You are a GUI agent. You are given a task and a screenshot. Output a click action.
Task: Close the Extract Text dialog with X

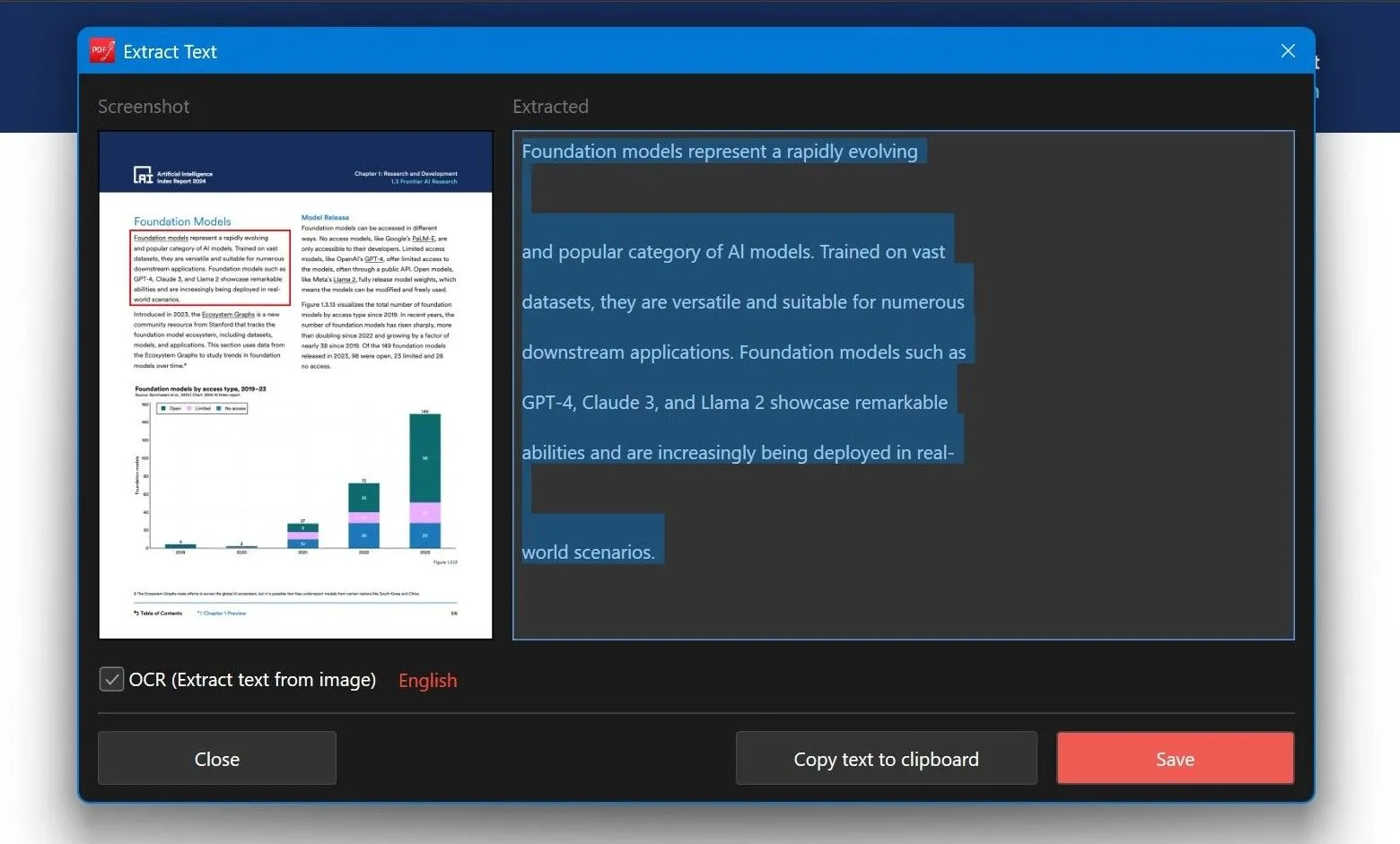click(1288, 51)
